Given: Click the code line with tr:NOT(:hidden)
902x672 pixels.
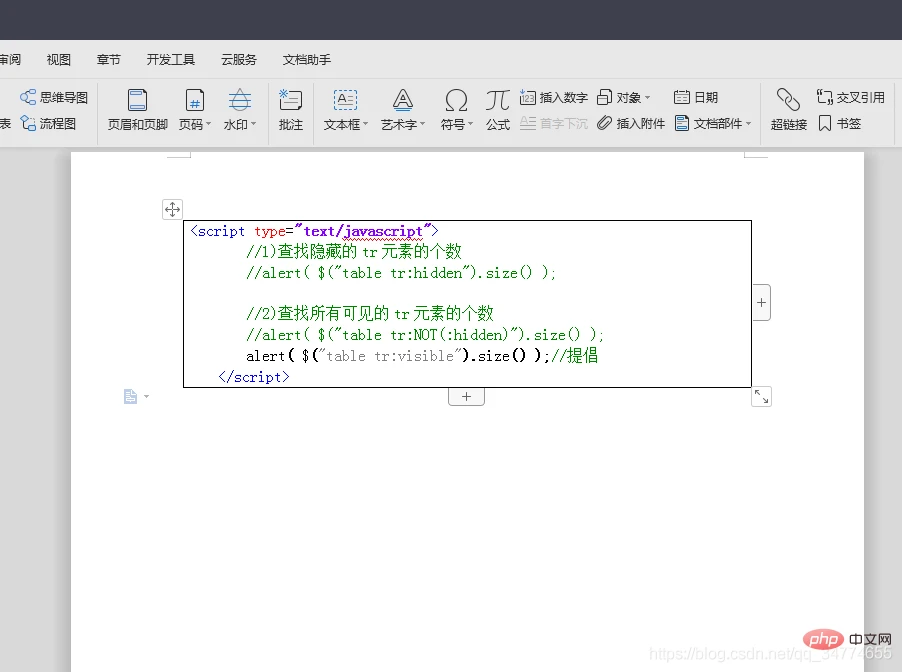Looking at the screenshot, I should coord(425,335).
